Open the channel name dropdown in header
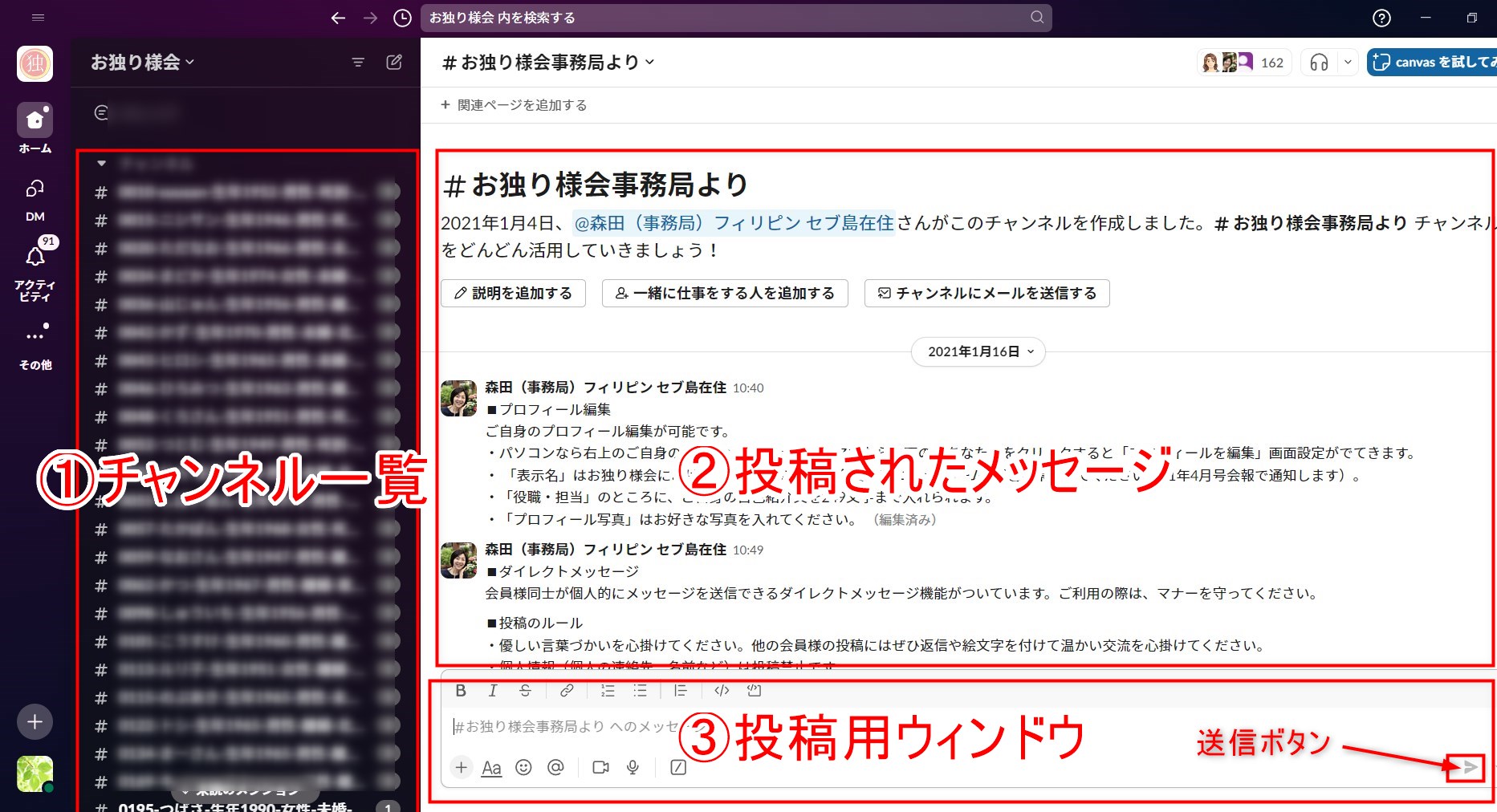Screen dimensions: 1497x812 (x=548, y=63)
